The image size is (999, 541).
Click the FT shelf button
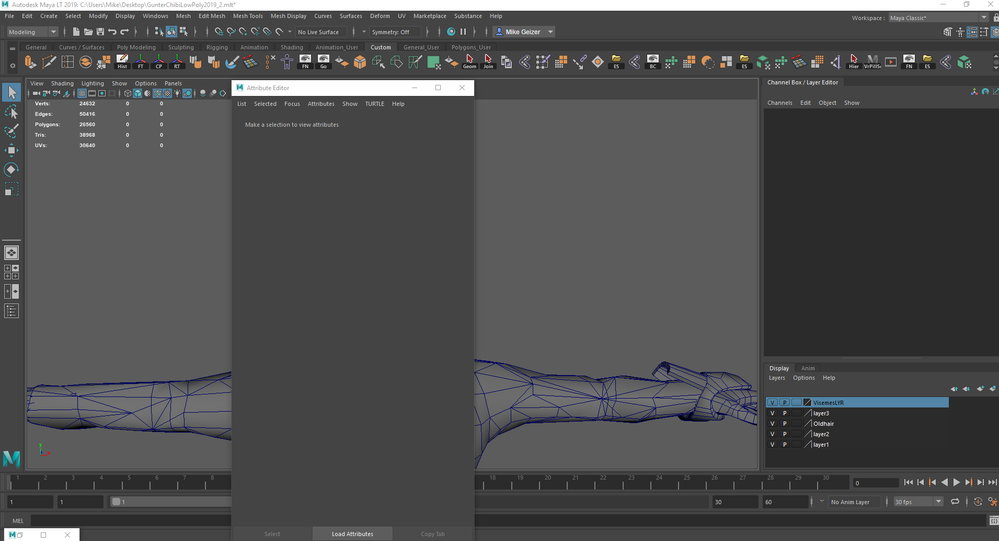(x=140, y=62)
